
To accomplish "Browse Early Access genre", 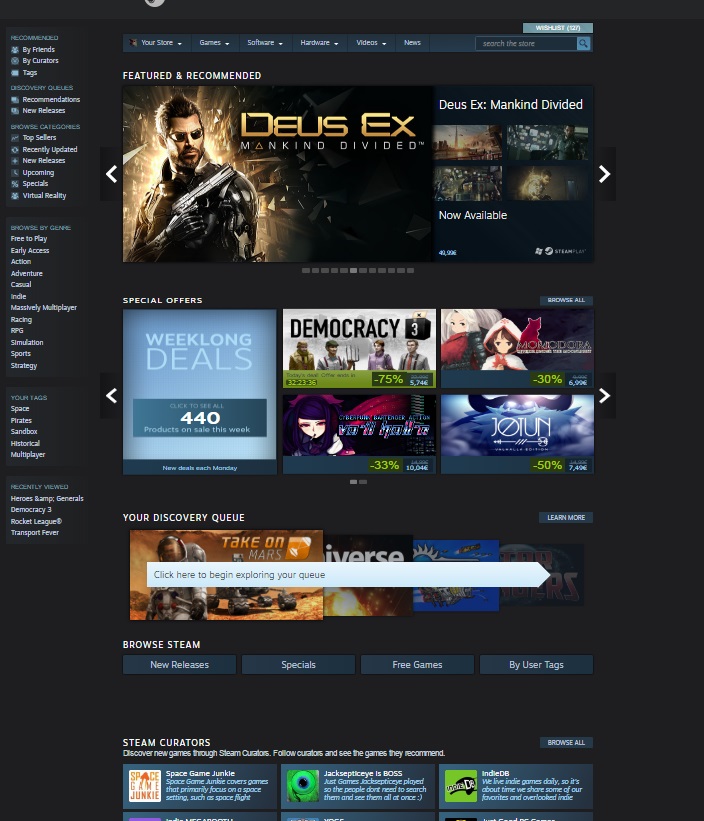I will [x=30, y=251].
